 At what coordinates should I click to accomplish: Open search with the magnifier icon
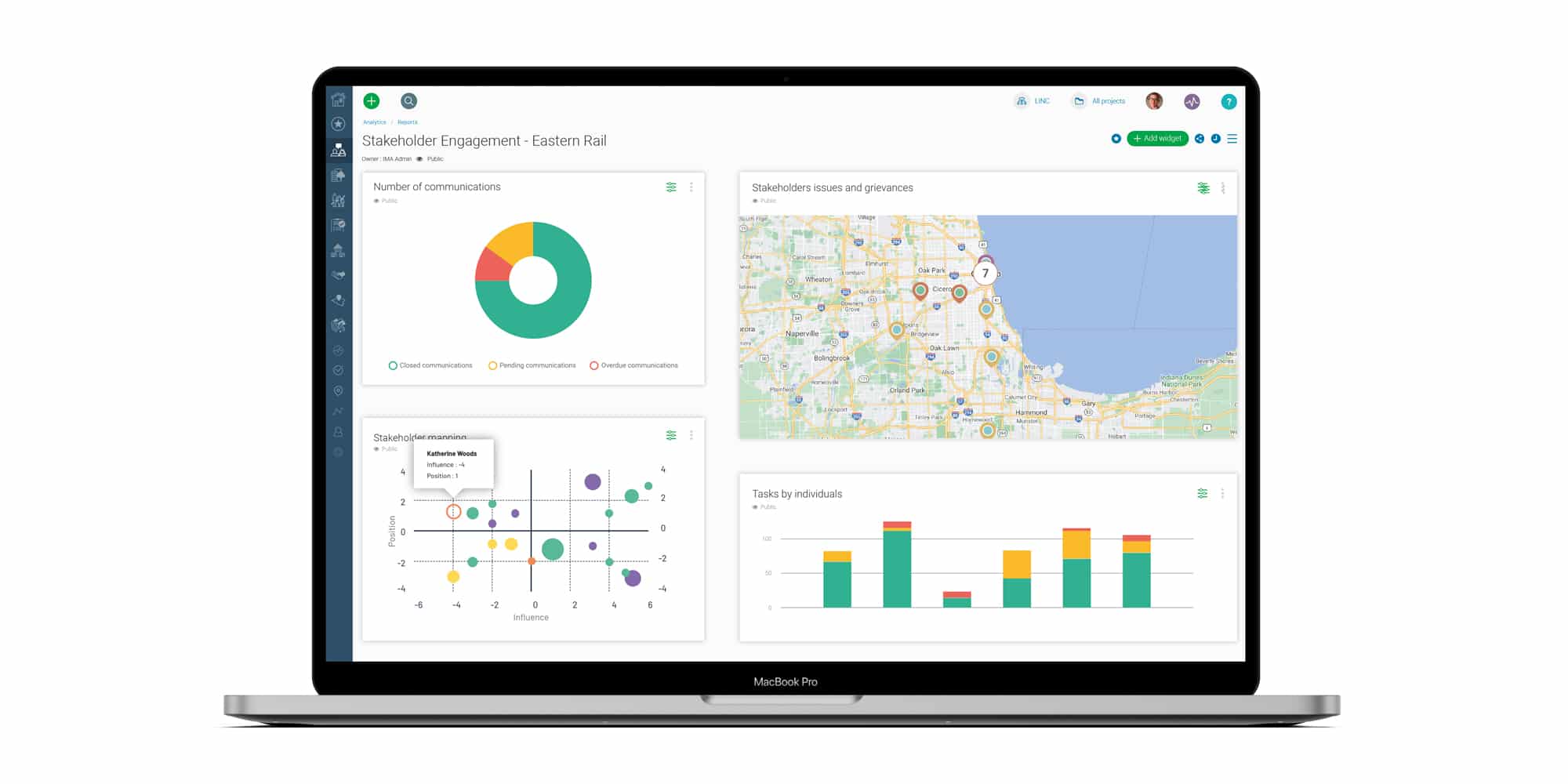click(408, 101)
